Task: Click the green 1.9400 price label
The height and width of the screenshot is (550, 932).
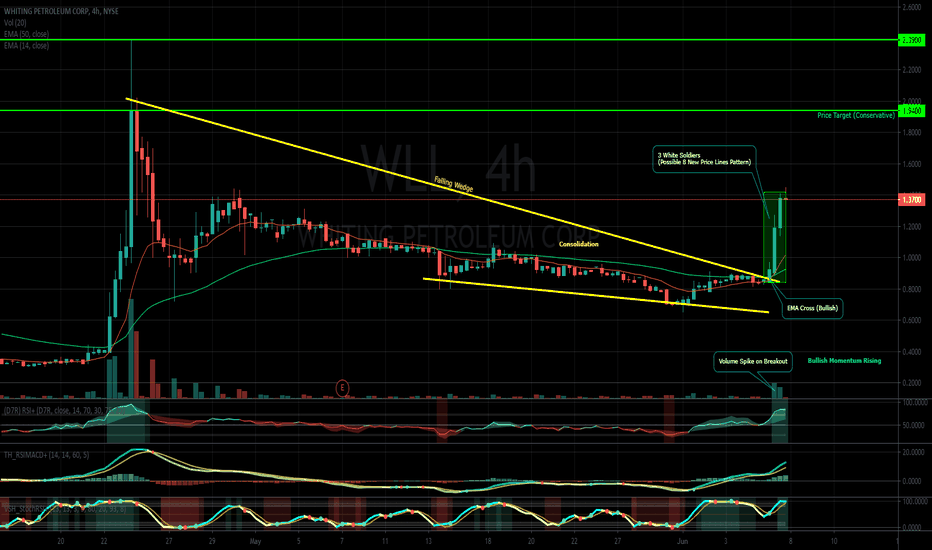Action: pyautogui.click(x=911, y=111)
